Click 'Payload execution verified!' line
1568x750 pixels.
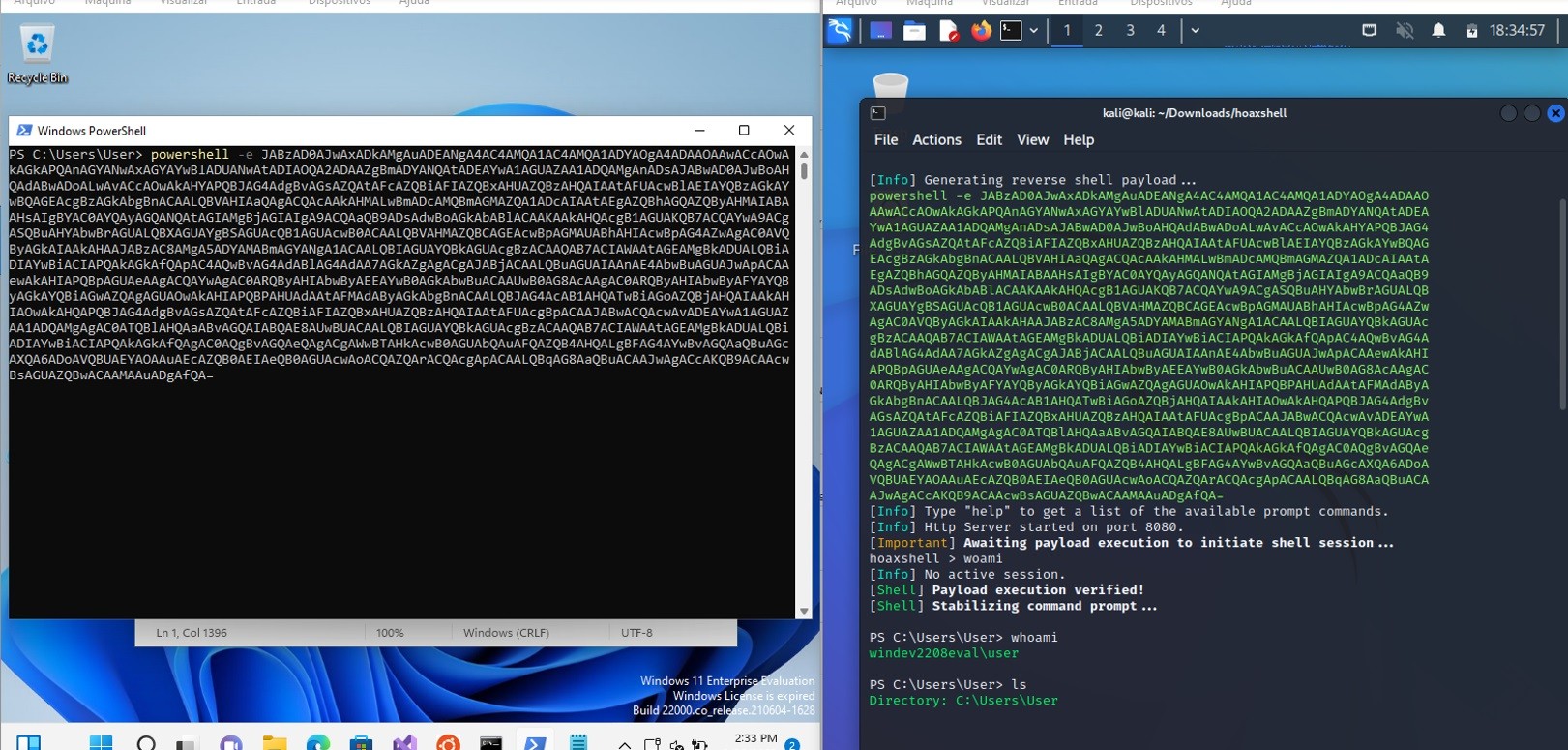coord(1007,590)
